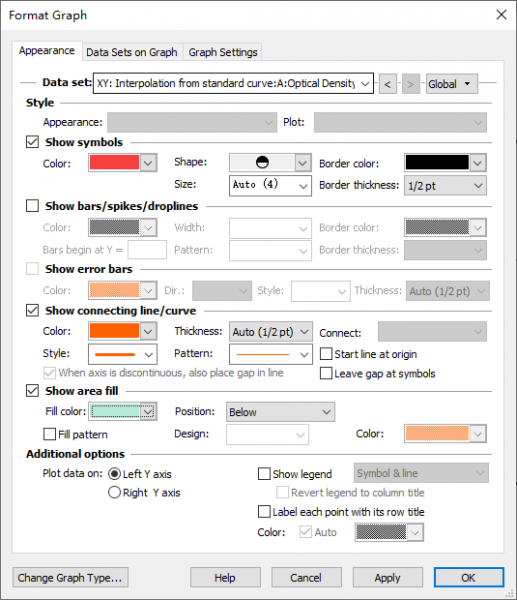Click the Change Graph Type button

point(70,577)
